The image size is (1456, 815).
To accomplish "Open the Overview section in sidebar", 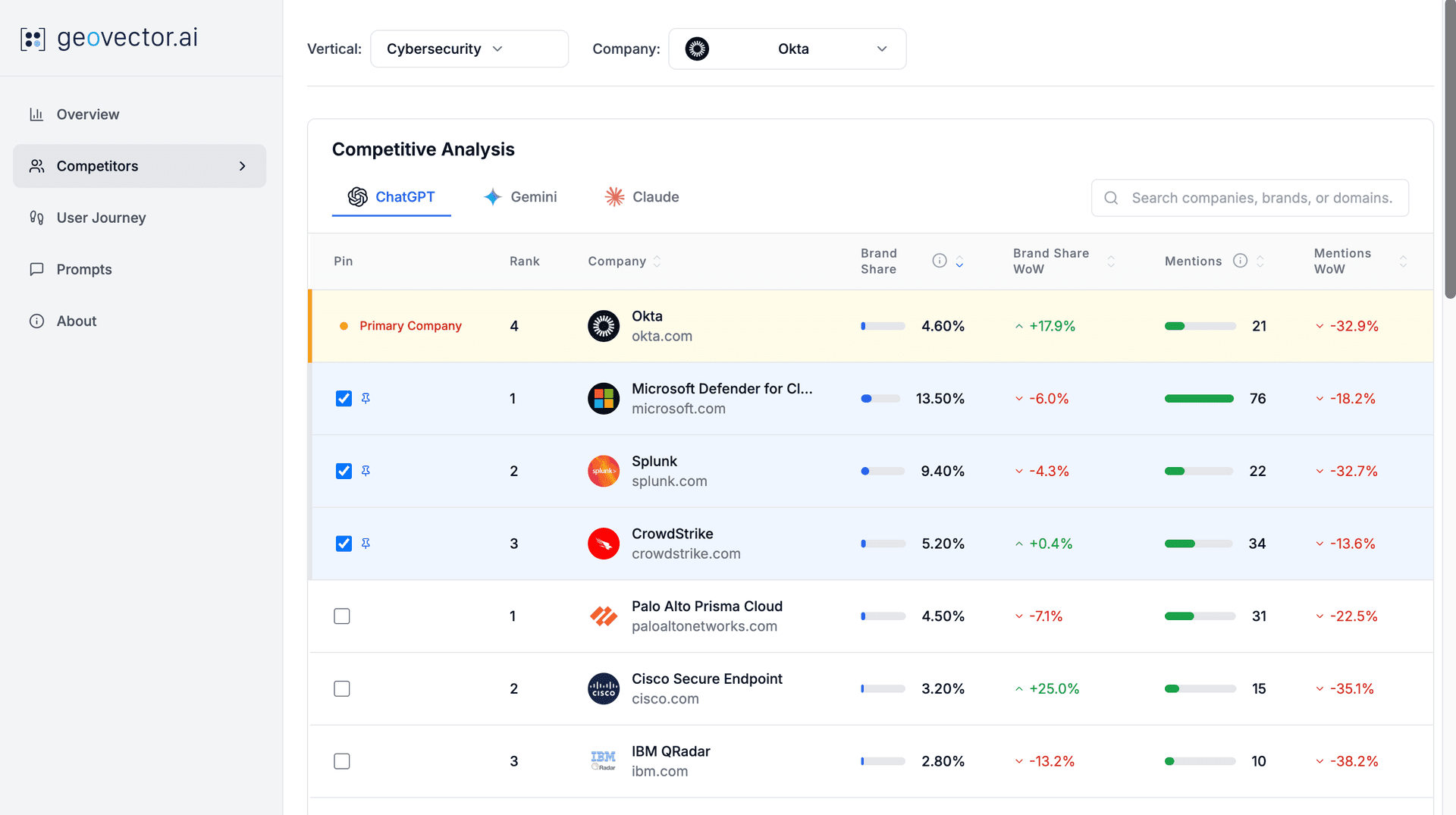I will point(87,114).
